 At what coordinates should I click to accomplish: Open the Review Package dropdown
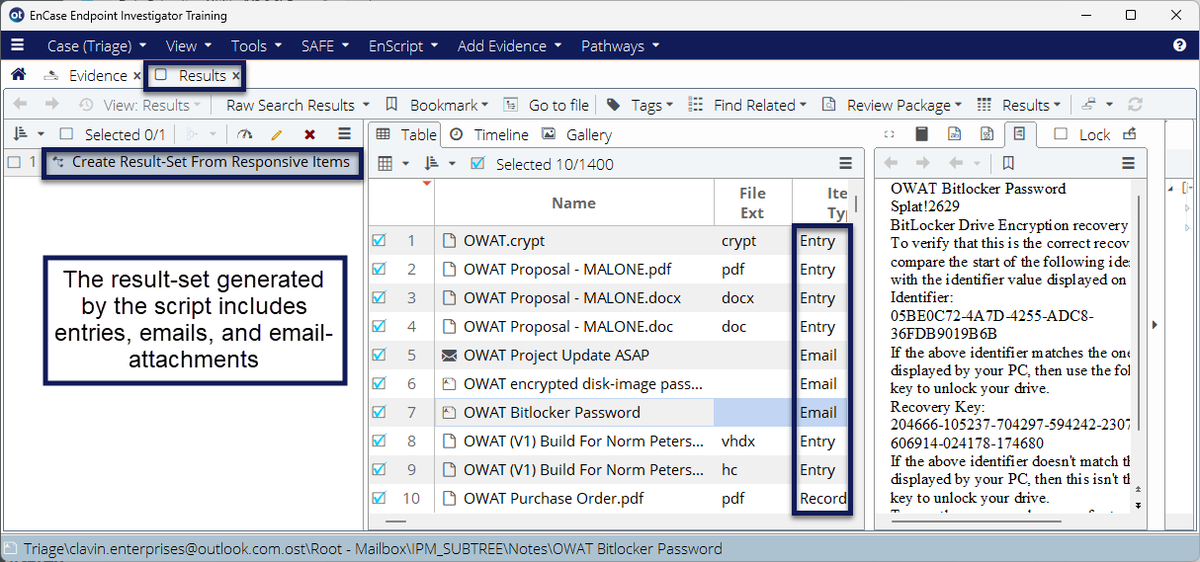(x=891, y=105)
